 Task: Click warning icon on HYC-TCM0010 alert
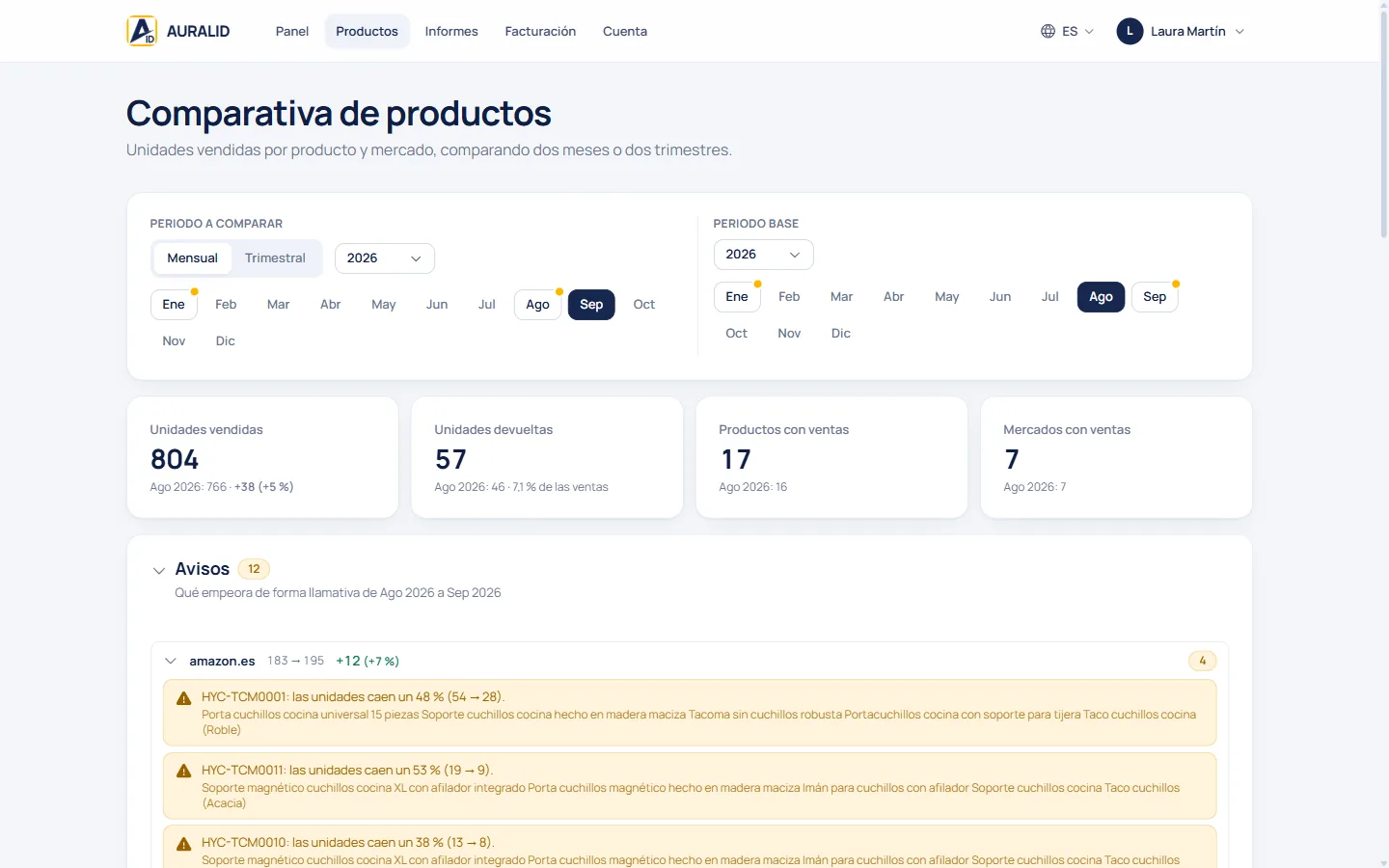coord(183,844)
